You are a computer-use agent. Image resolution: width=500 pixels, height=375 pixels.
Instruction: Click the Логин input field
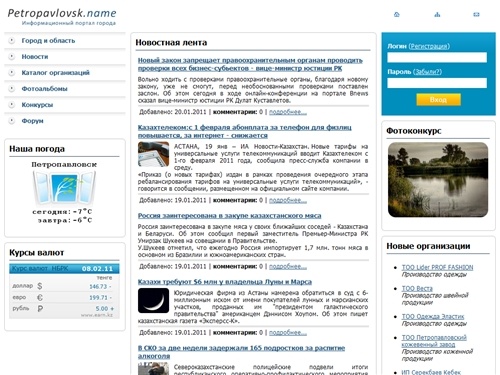[x=437, y=57]
